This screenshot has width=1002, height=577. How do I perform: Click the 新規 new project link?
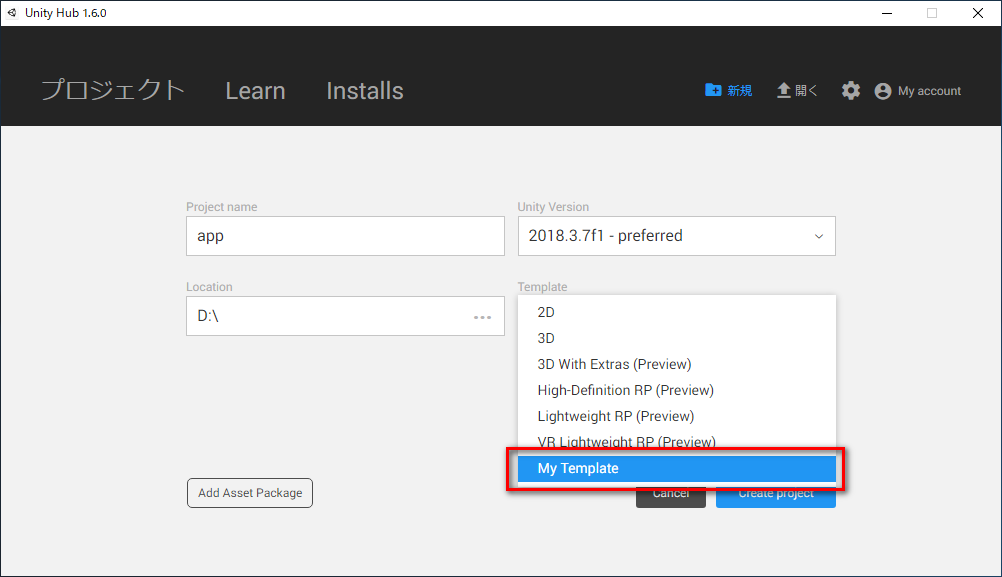point(739,91)
